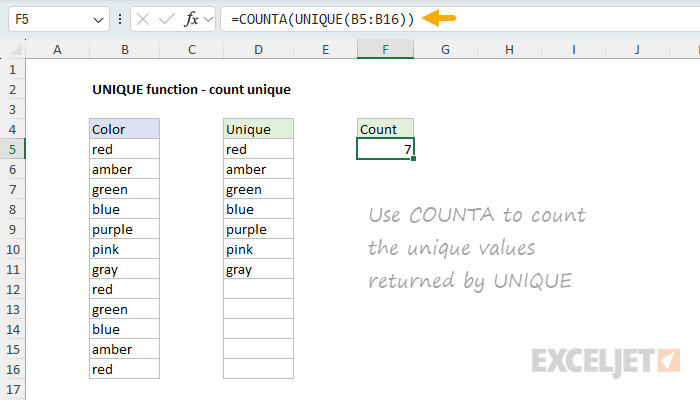700x400 pixels.
Task: Select row 10 header
Action: (12, 249)
